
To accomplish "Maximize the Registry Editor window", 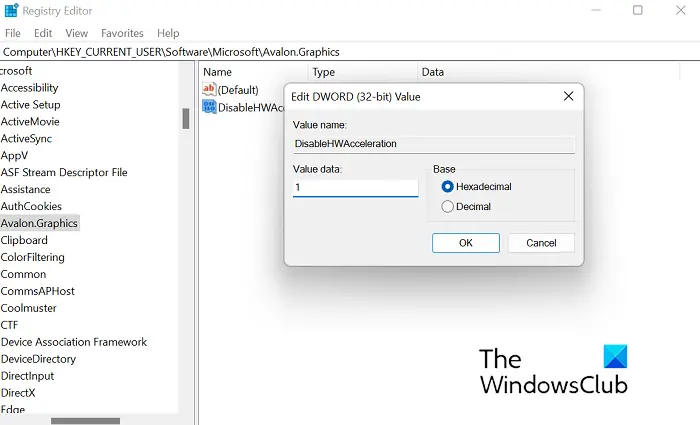I will [x=638, y=10].
